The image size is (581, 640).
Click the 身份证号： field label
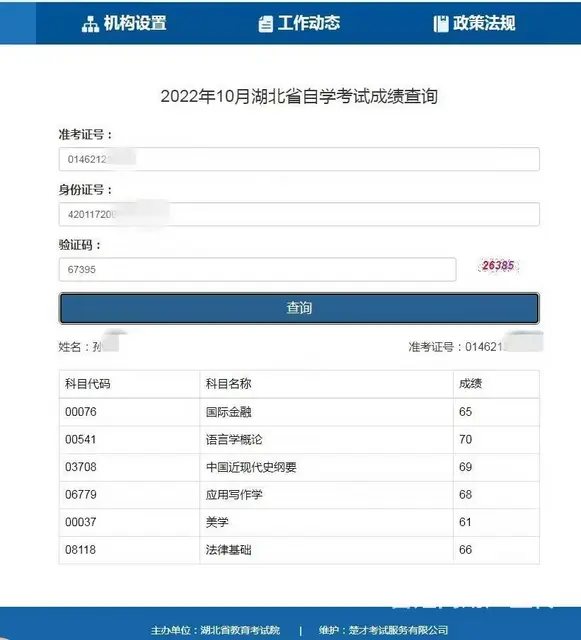pos(85,190)
